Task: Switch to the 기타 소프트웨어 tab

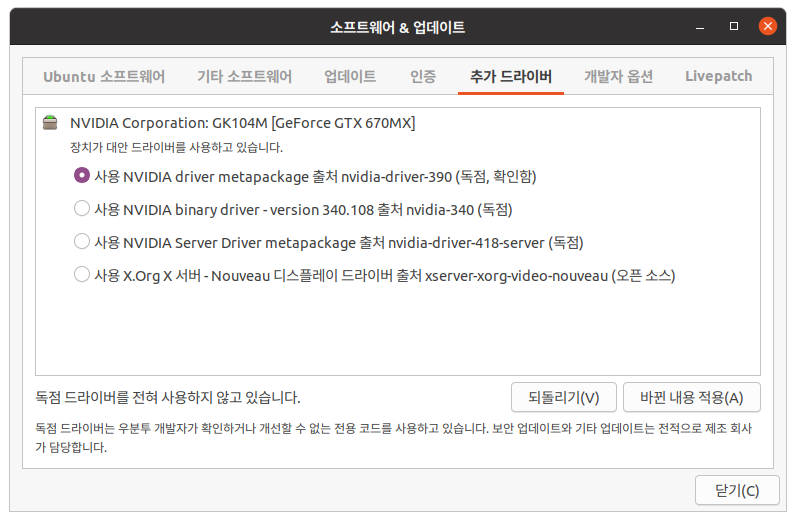Action: (244, 76)
